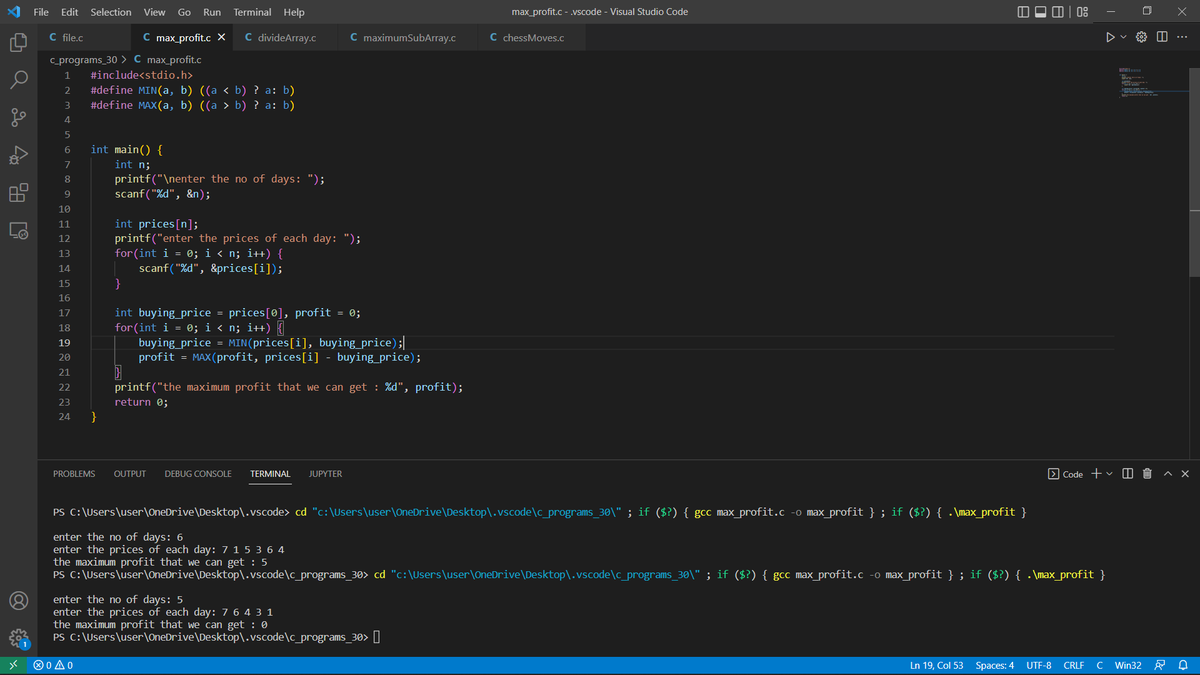Open the Manage gear with update badge
Viewport: 1200px width, 675px height.
pos(18,637)
